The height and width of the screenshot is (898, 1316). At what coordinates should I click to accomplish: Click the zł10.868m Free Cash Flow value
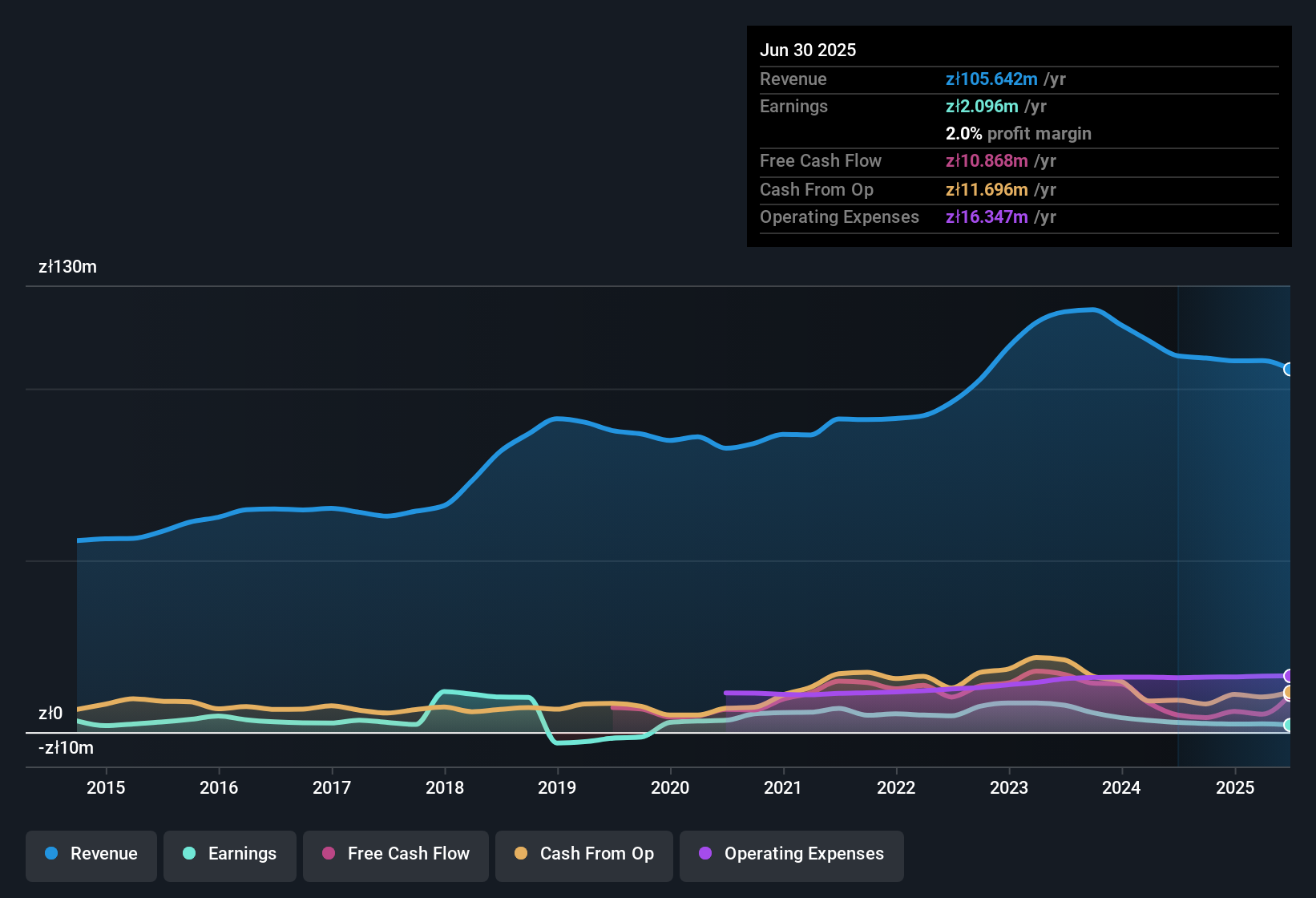coord(987,161)
